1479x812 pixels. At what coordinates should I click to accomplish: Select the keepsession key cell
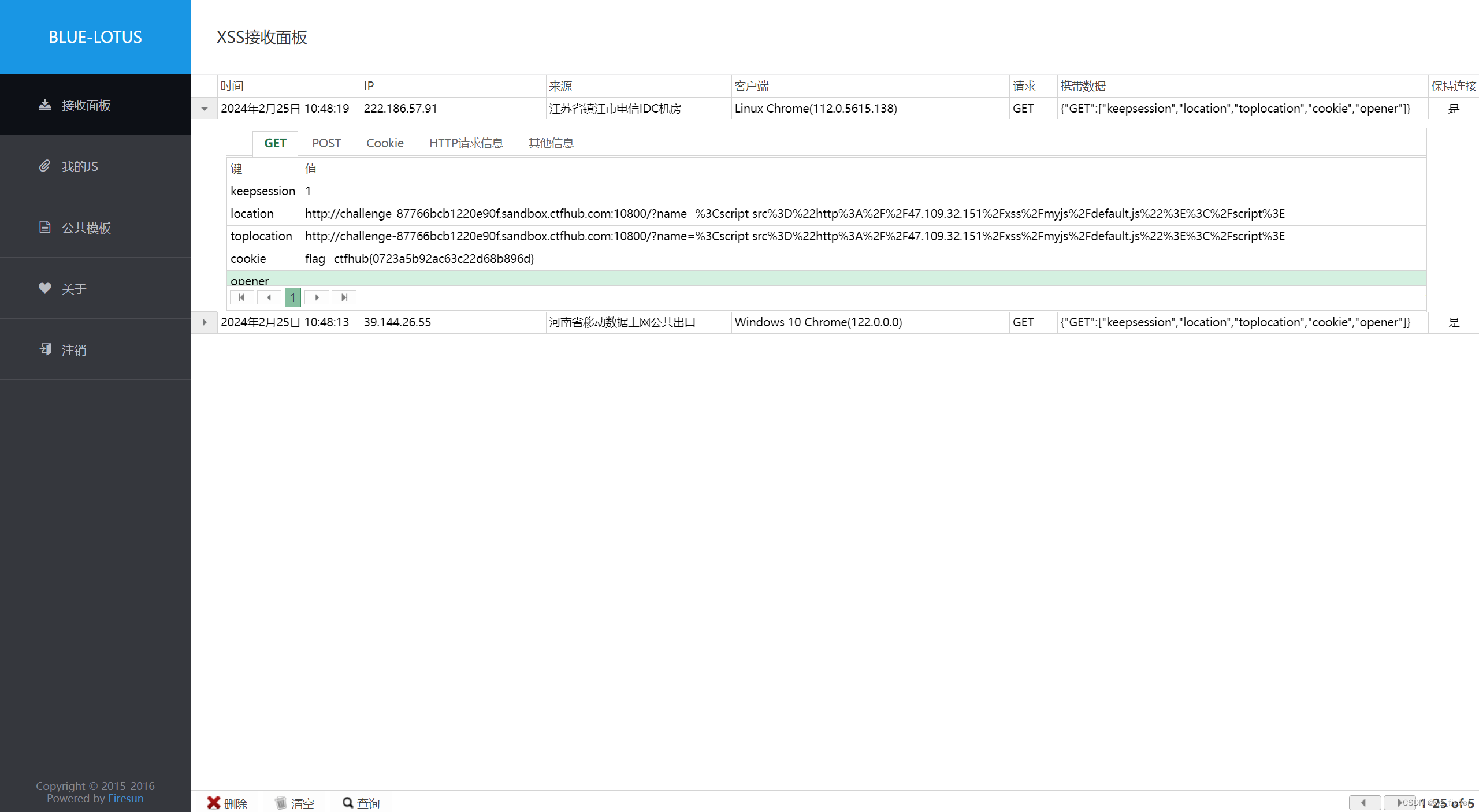pyautogui.click(x=264, y=191)
